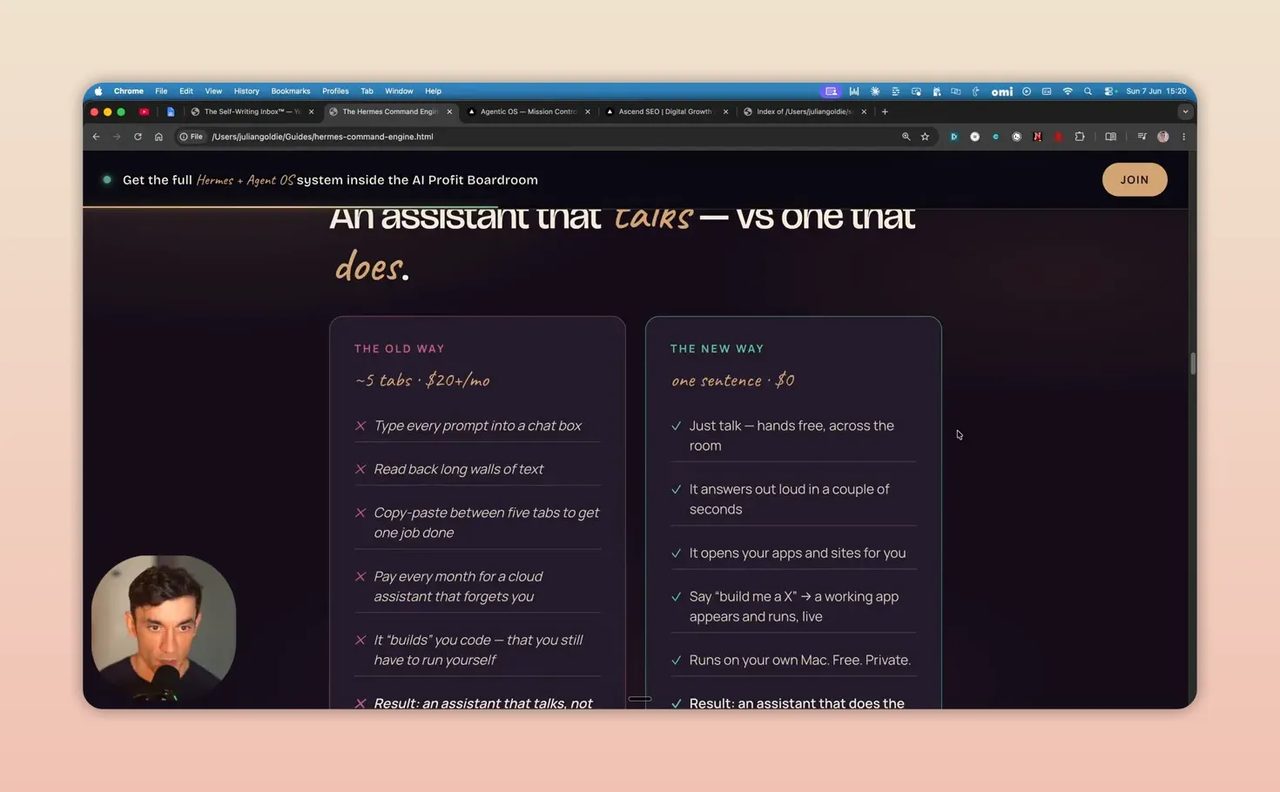This screenshot has height=792, width=1280.
Task: Open the Chrome three-dot menu
Action: click(x=1184, y=136)
